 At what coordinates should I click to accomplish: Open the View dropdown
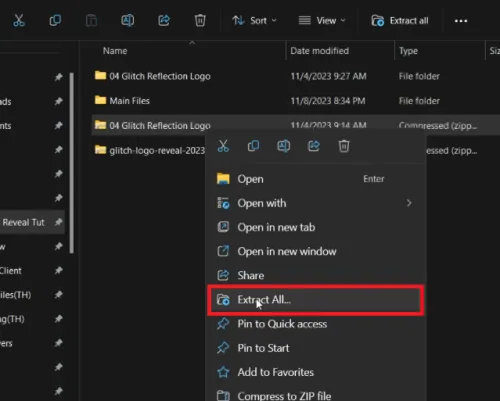[x=322, y=21]
